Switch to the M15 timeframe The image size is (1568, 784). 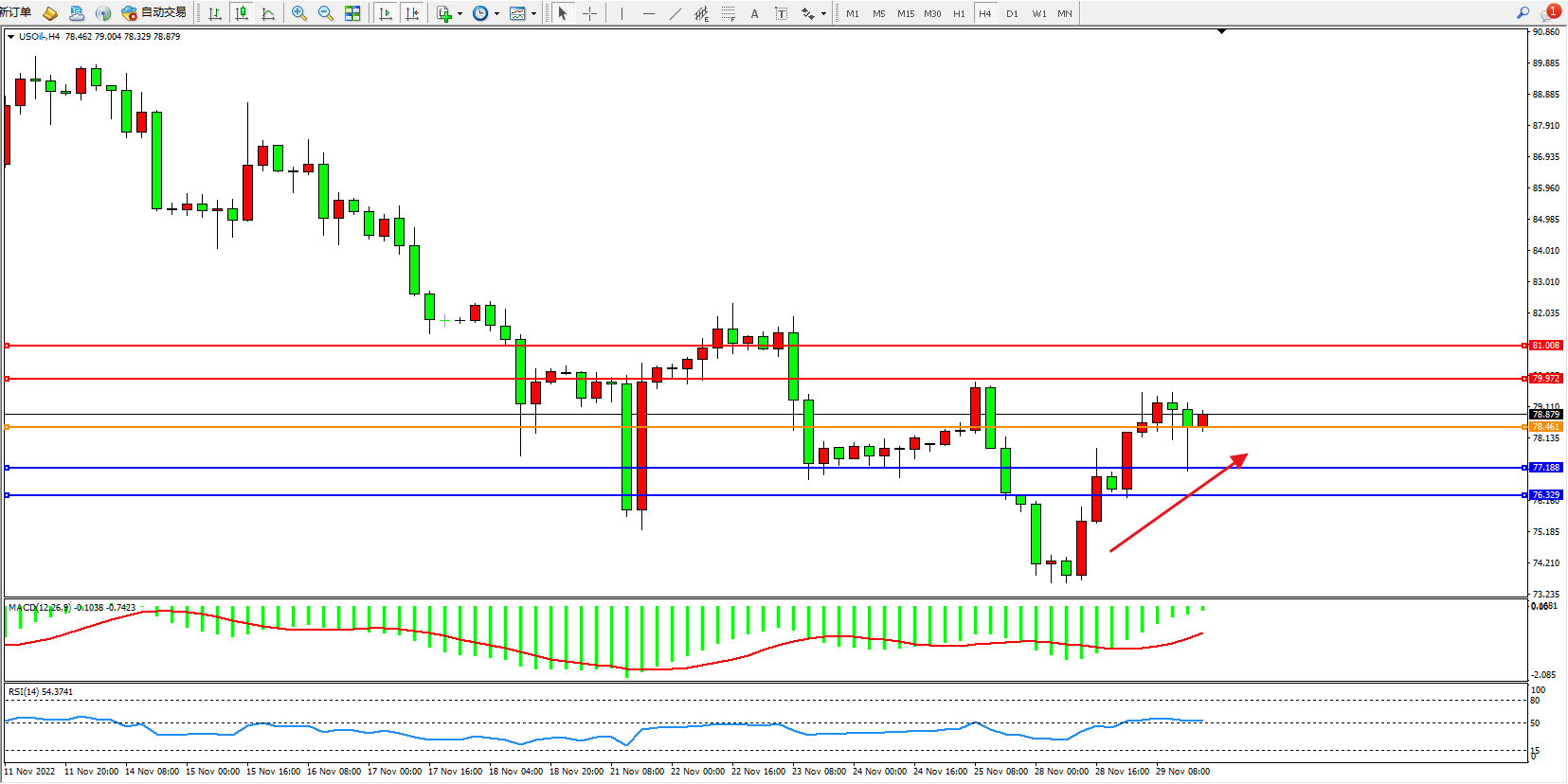tap(906, 13)
